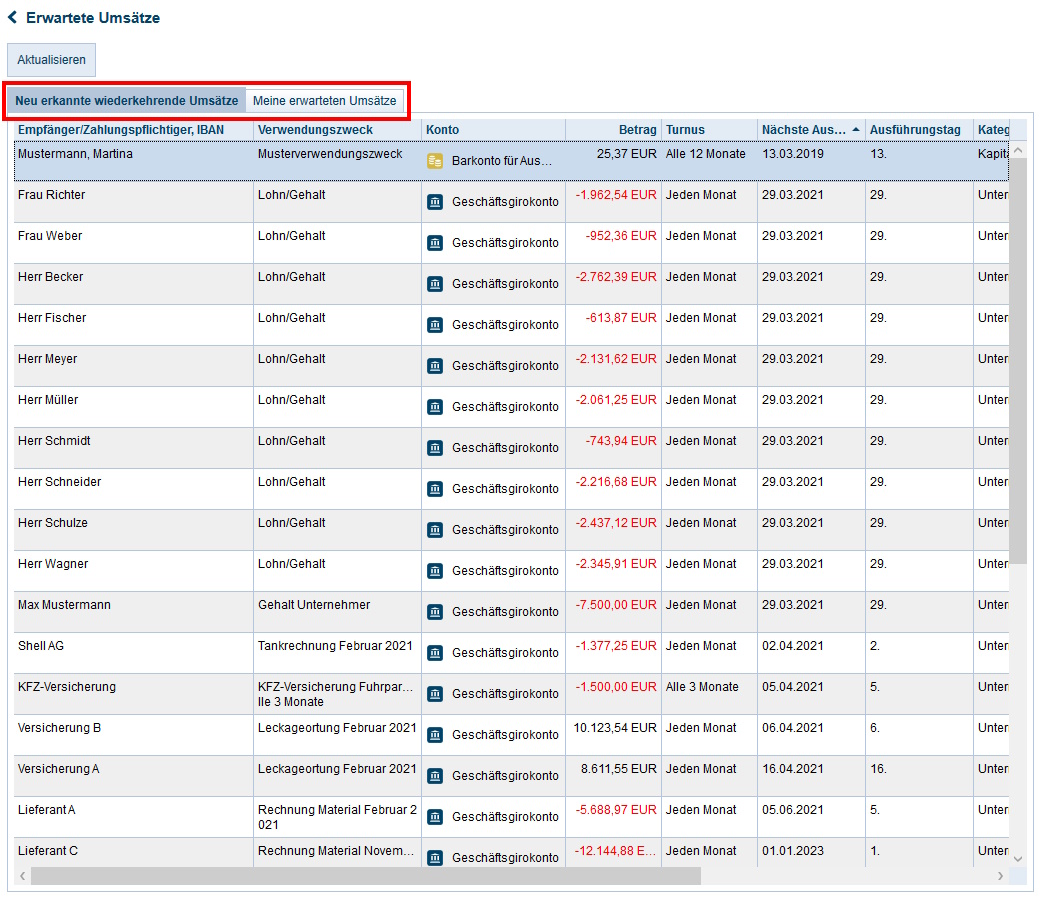Click the bank icon in KFZ-Versicherung row
1040x897 pixels.
[435, 694]
